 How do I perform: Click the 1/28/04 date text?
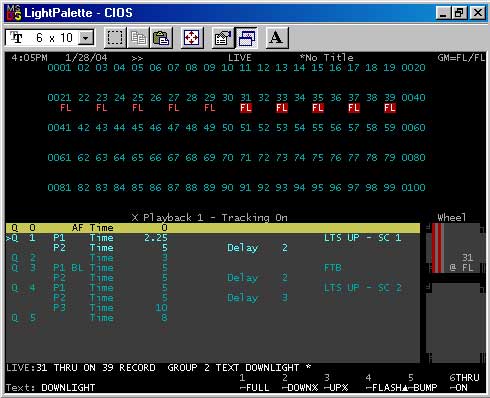point(86,58)
